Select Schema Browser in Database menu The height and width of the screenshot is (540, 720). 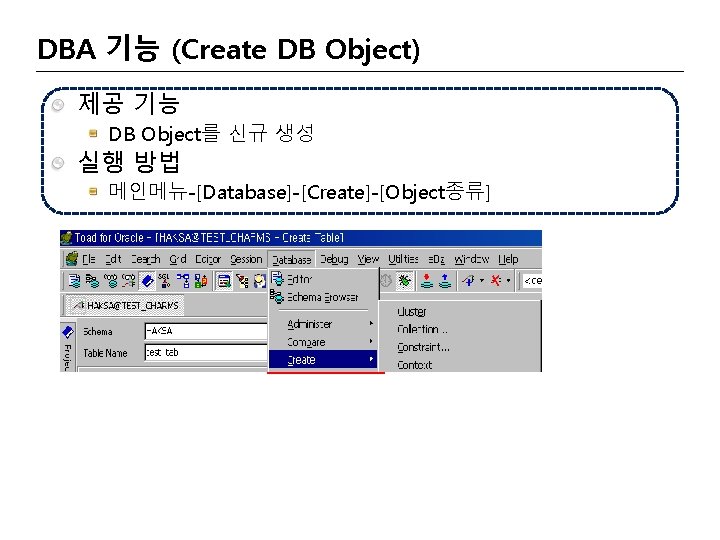[323, 297]
